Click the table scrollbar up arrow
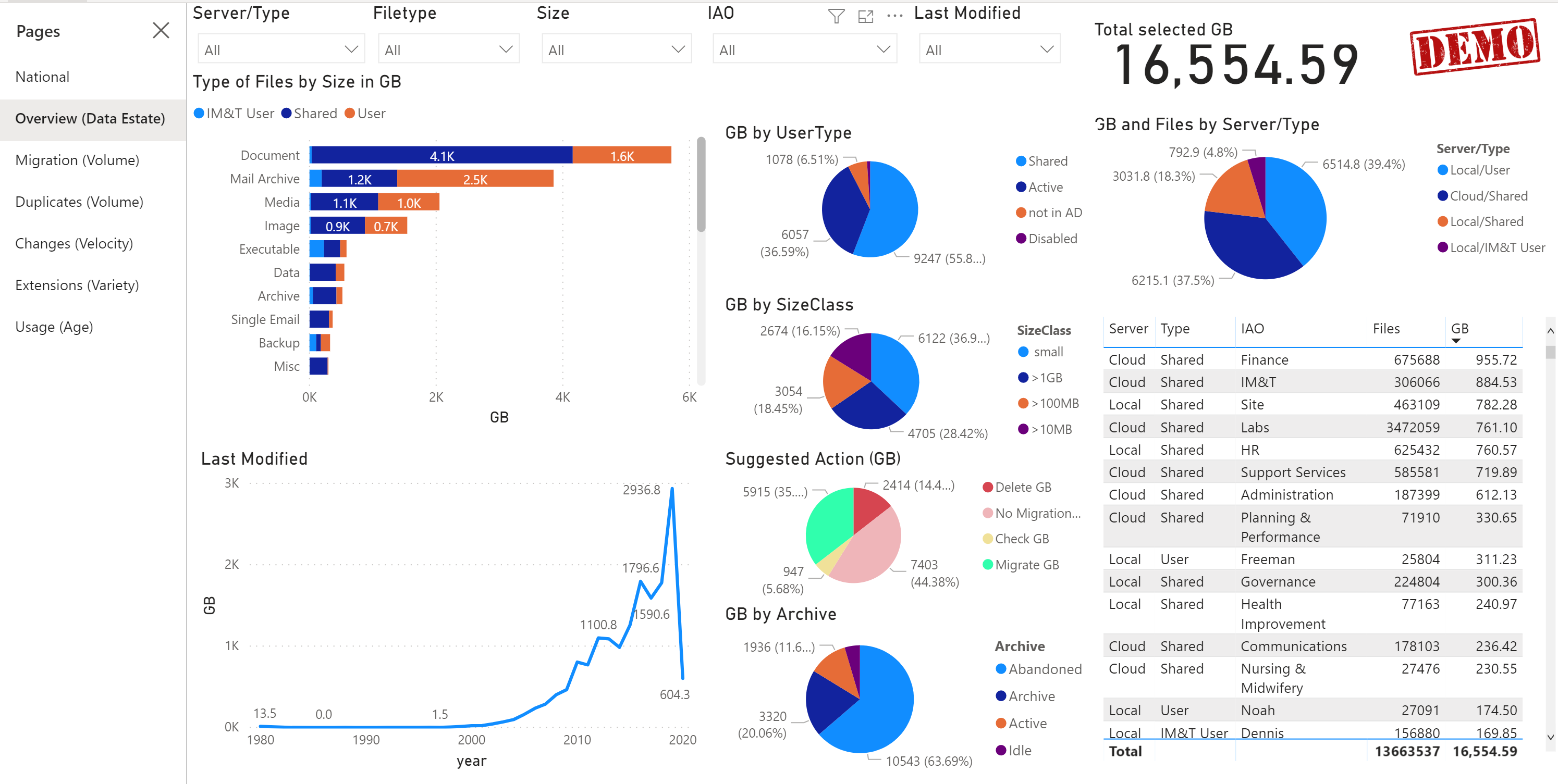This screenshot has height=784, width=1558. point(1550,331)
